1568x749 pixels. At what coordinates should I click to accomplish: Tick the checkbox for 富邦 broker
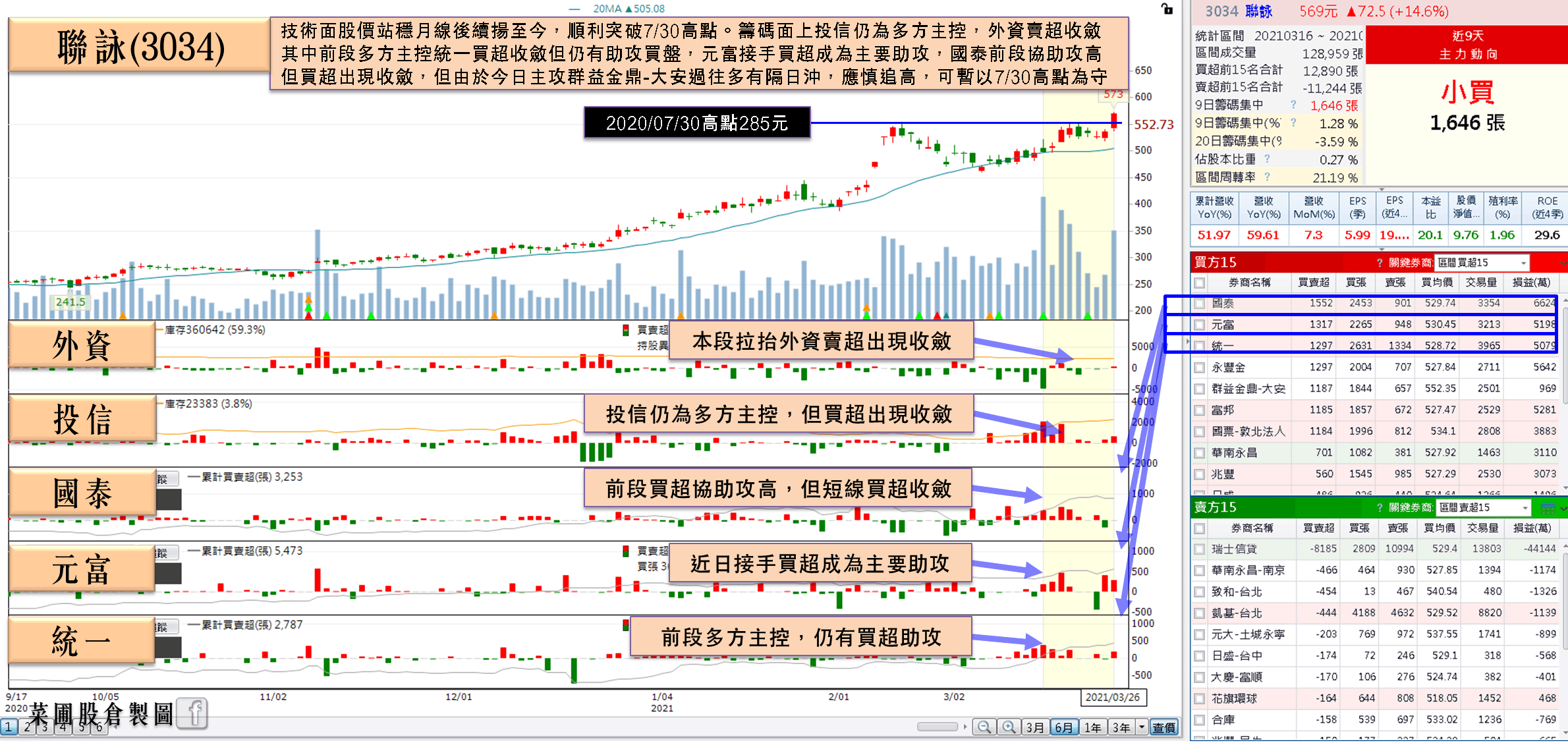coord(1200,410)
